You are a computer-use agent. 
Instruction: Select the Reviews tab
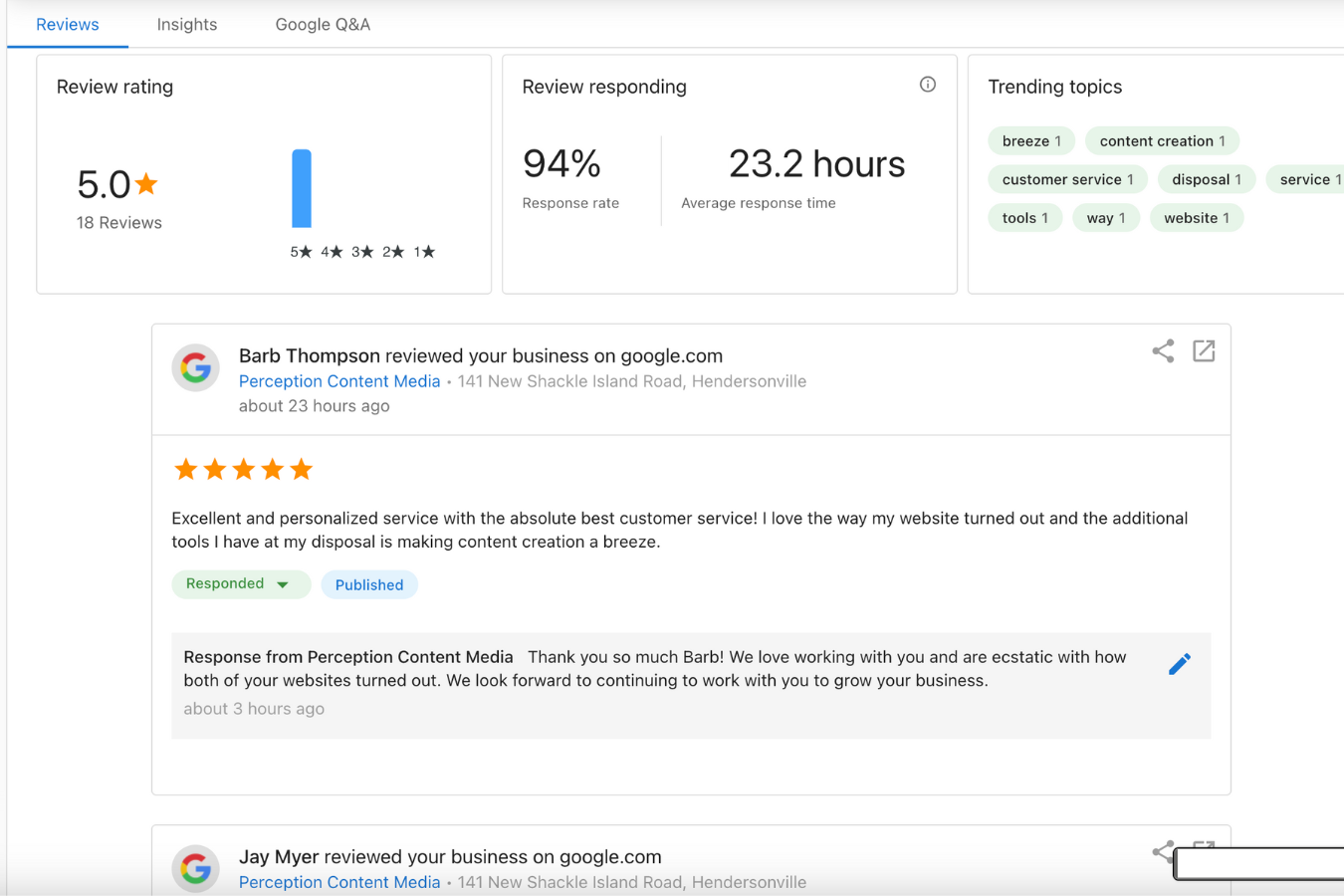68,25
